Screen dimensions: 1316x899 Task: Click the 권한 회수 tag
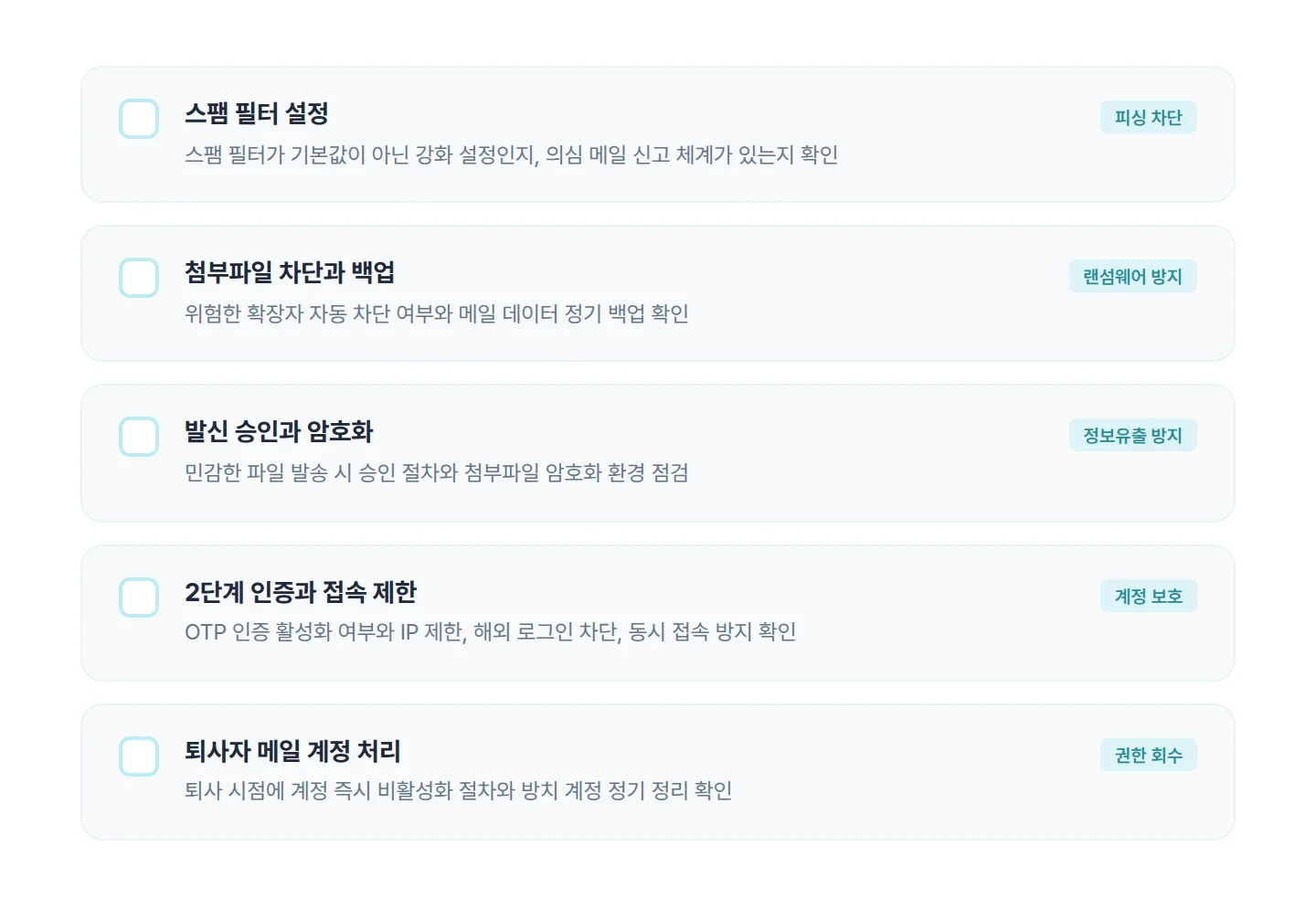(1149, 755)
